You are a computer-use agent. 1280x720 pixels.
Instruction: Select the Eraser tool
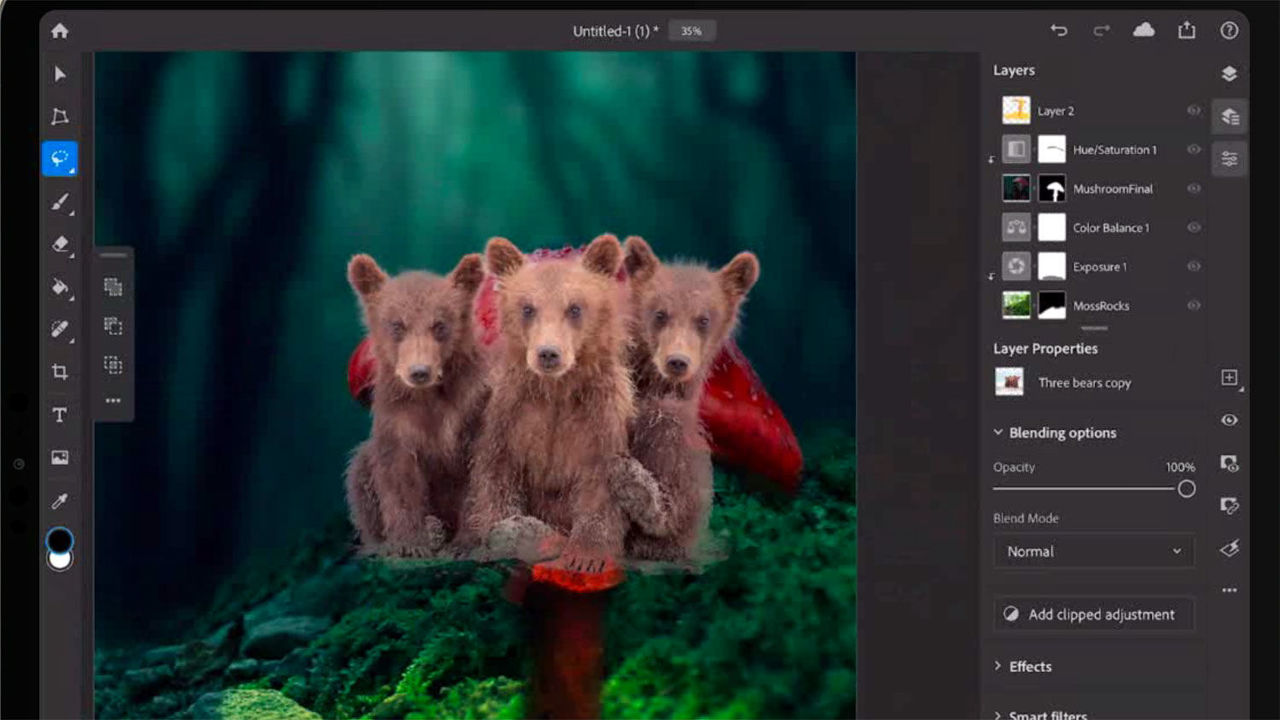point(60,244)
